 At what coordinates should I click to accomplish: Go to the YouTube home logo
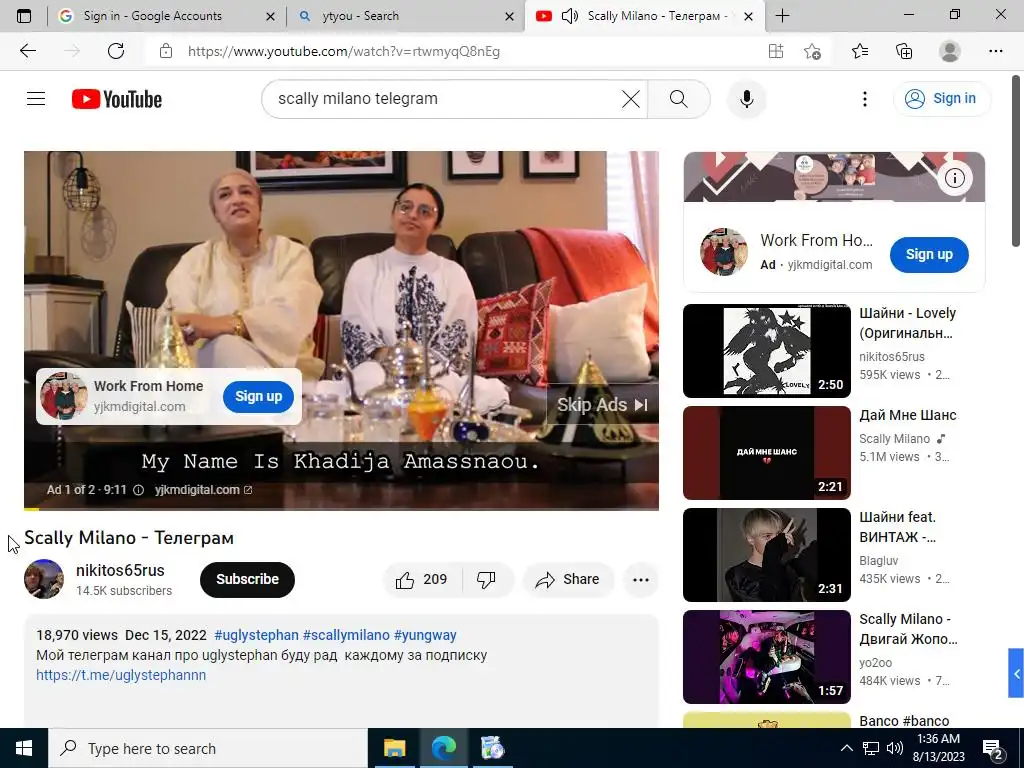click(117, 99)
